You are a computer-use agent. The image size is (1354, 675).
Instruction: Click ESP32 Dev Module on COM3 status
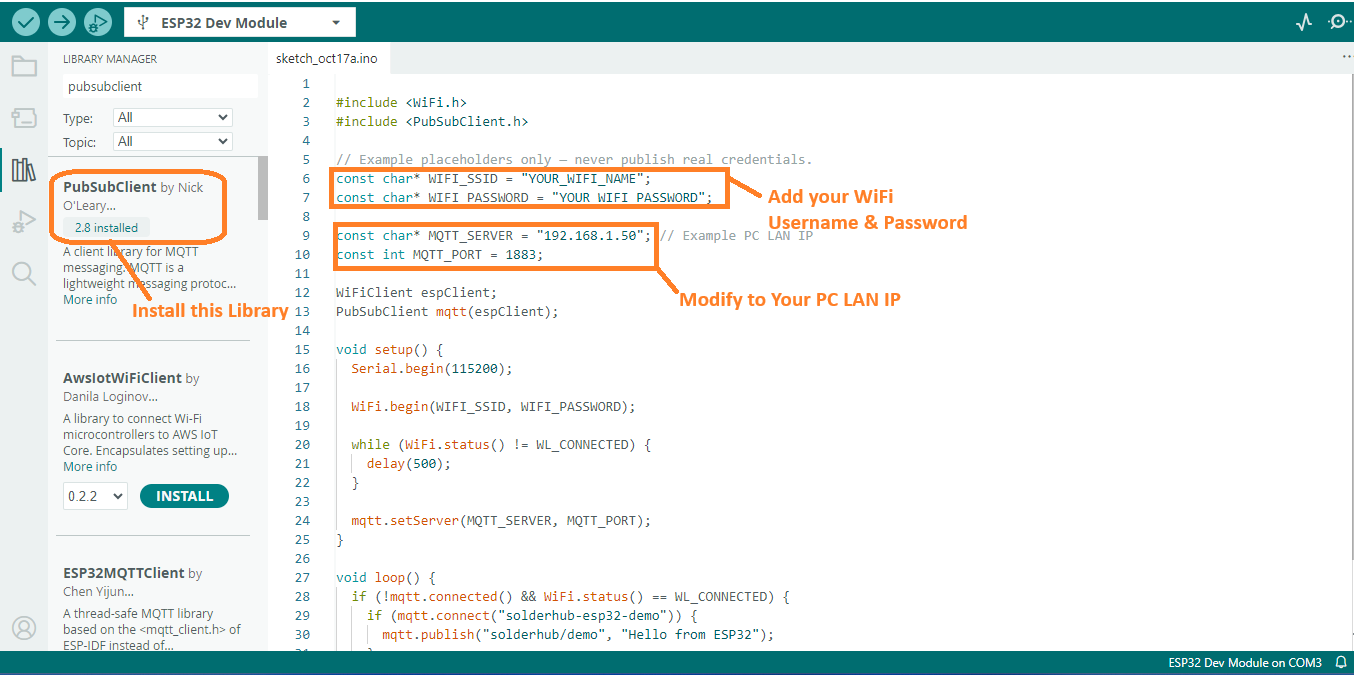click(x=1245, y=663)
